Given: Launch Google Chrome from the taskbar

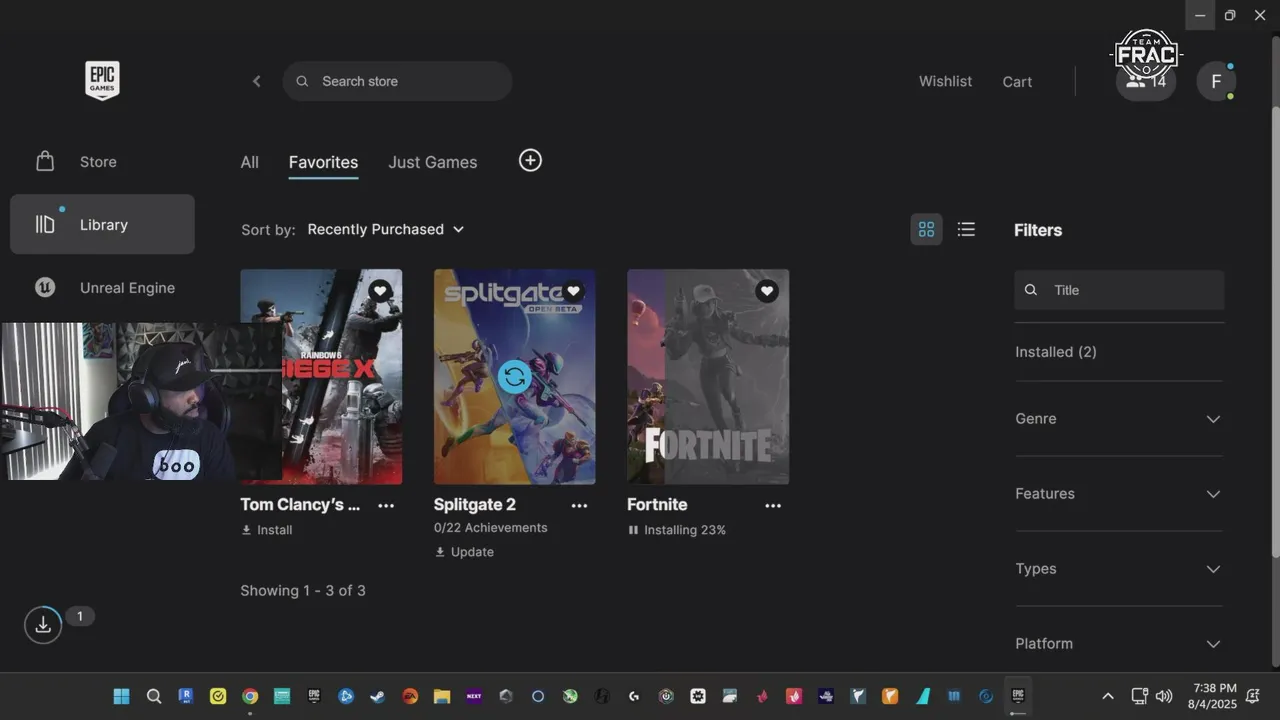Looking at the screenshot, I should click(250, 696).
